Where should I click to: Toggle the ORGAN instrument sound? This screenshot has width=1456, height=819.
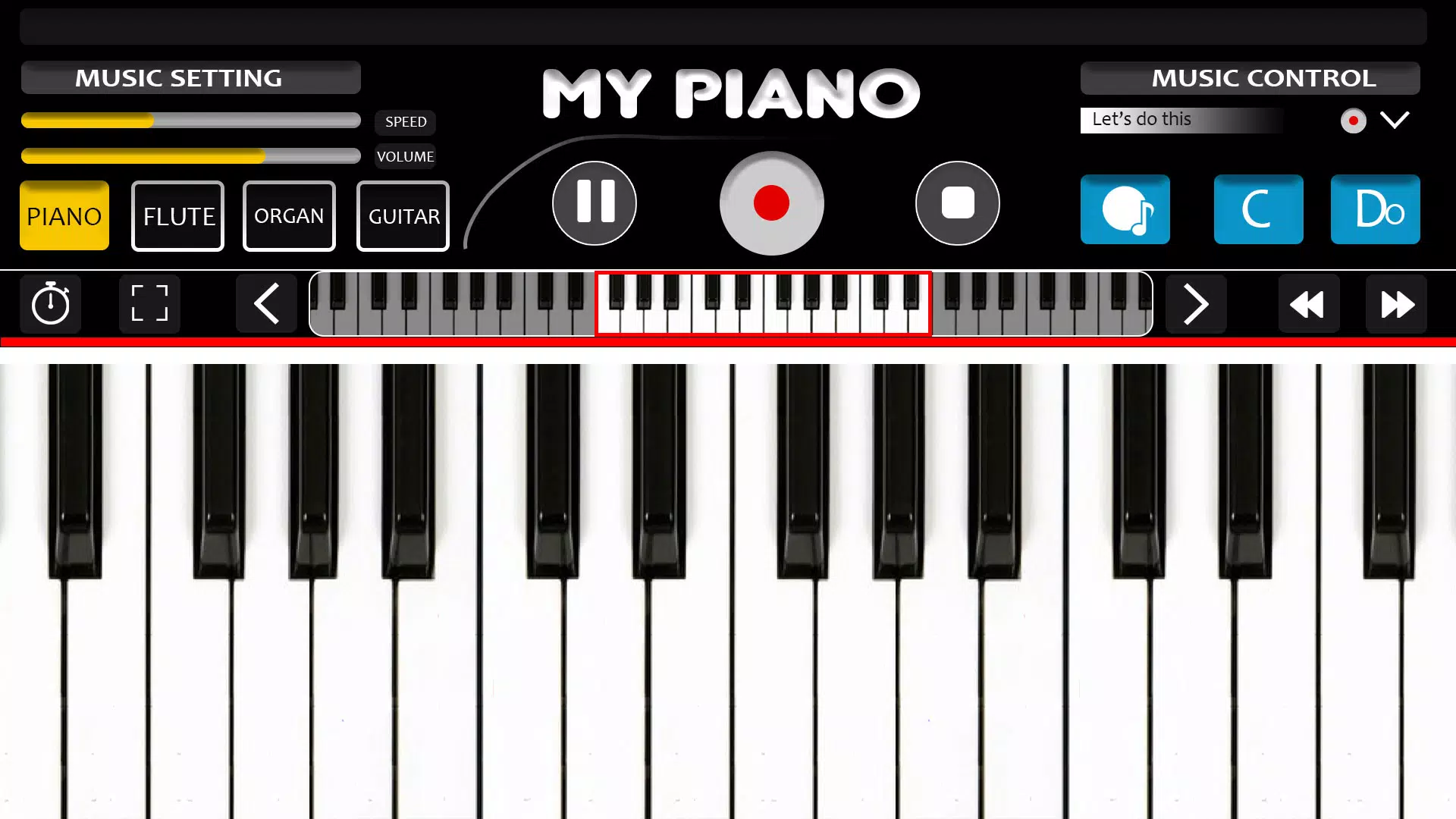click(289, 216)
